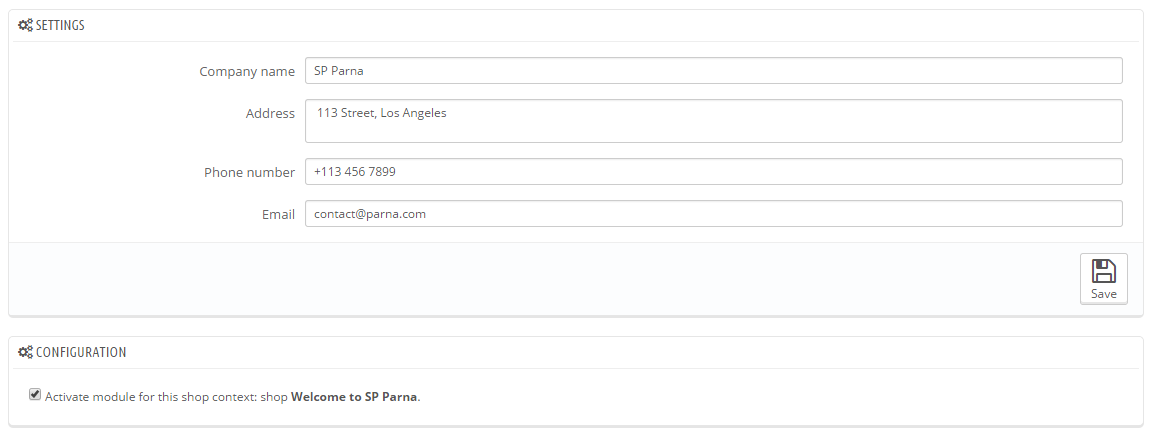Toggle the Activate module checkbox
Screen dimensions: 1151x434
click(x=35, y=395)
